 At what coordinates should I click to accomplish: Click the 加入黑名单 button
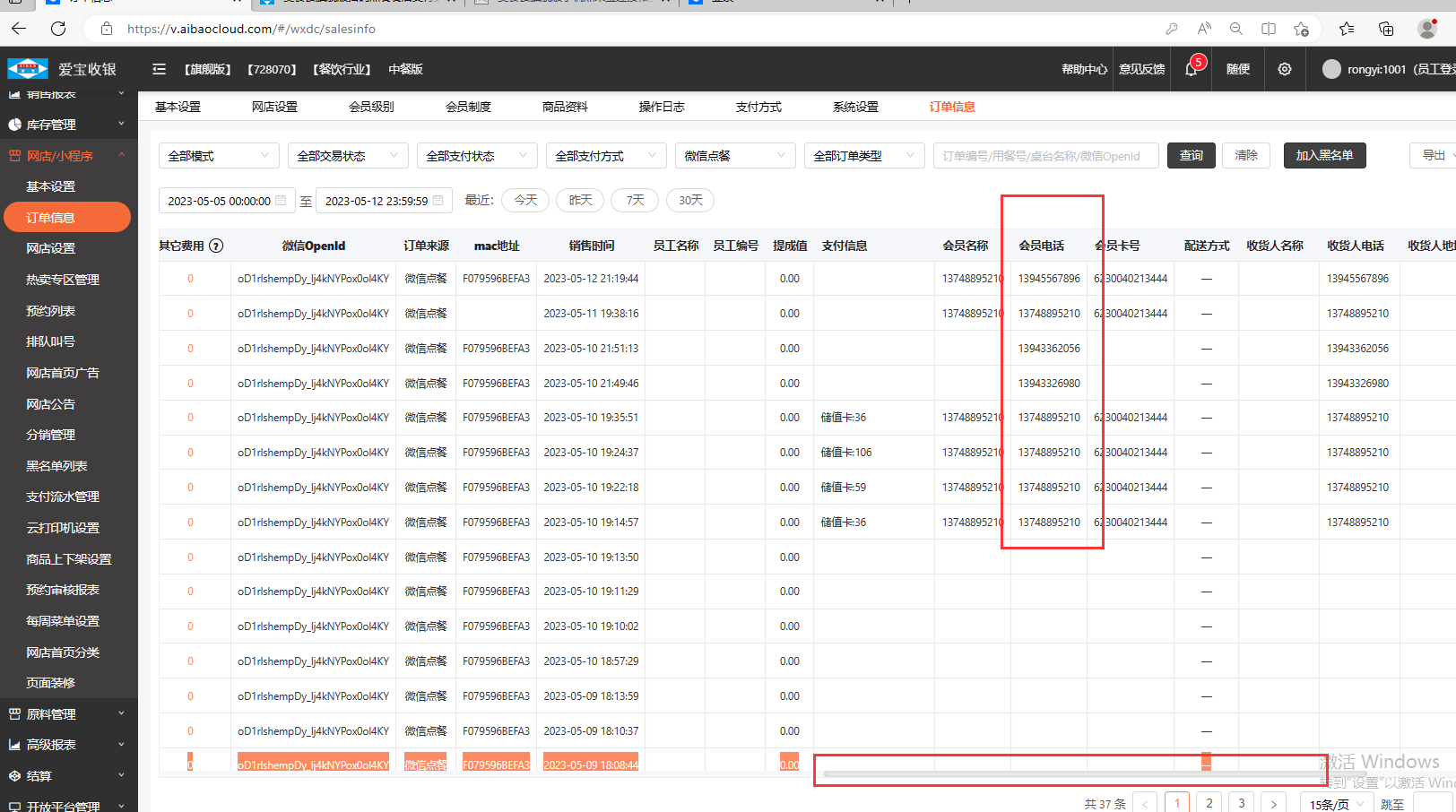(1324, 155)
